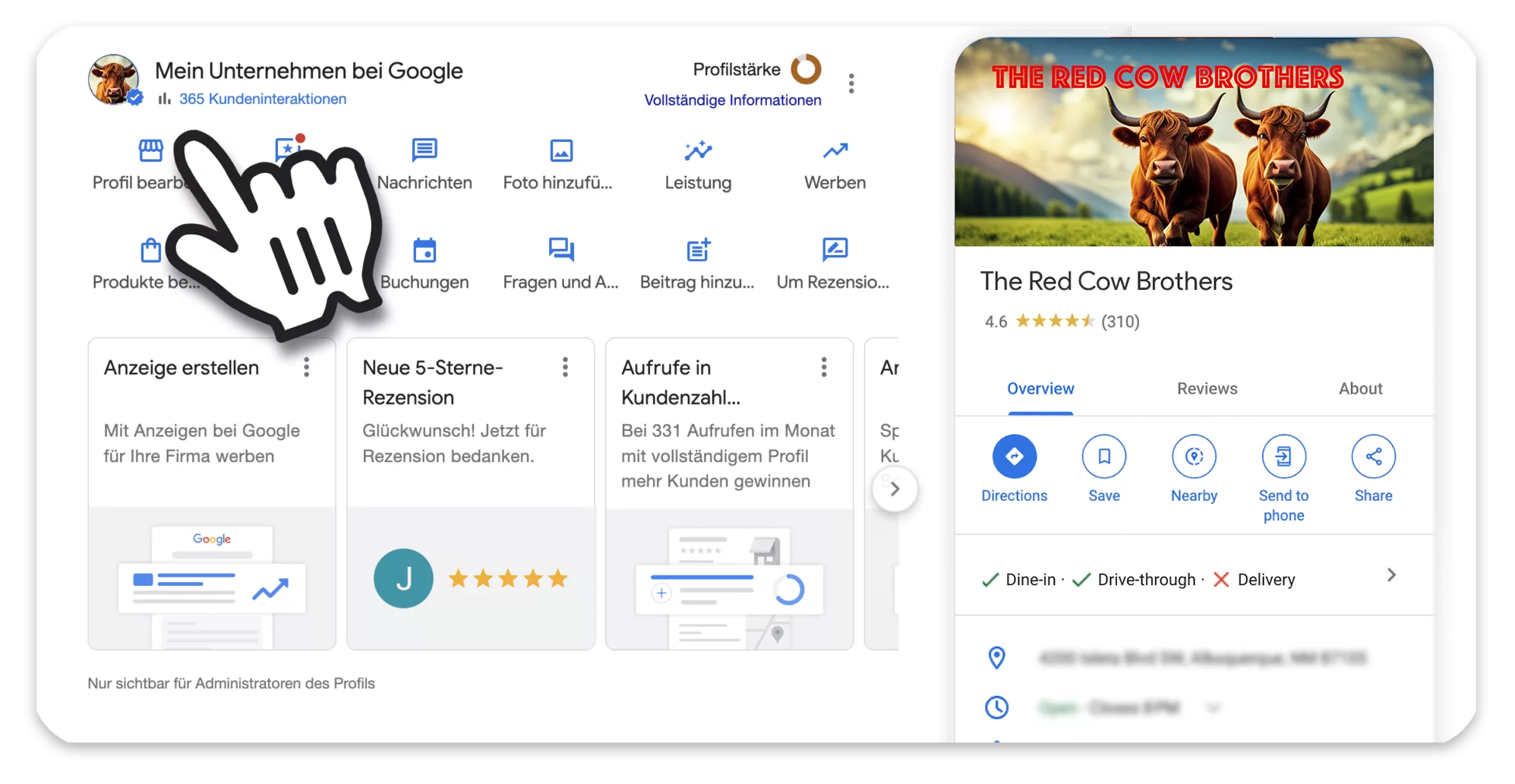Click the address location pin icon
The width and height of the screenshot is (1515, 784).
(x=996, y=657)
